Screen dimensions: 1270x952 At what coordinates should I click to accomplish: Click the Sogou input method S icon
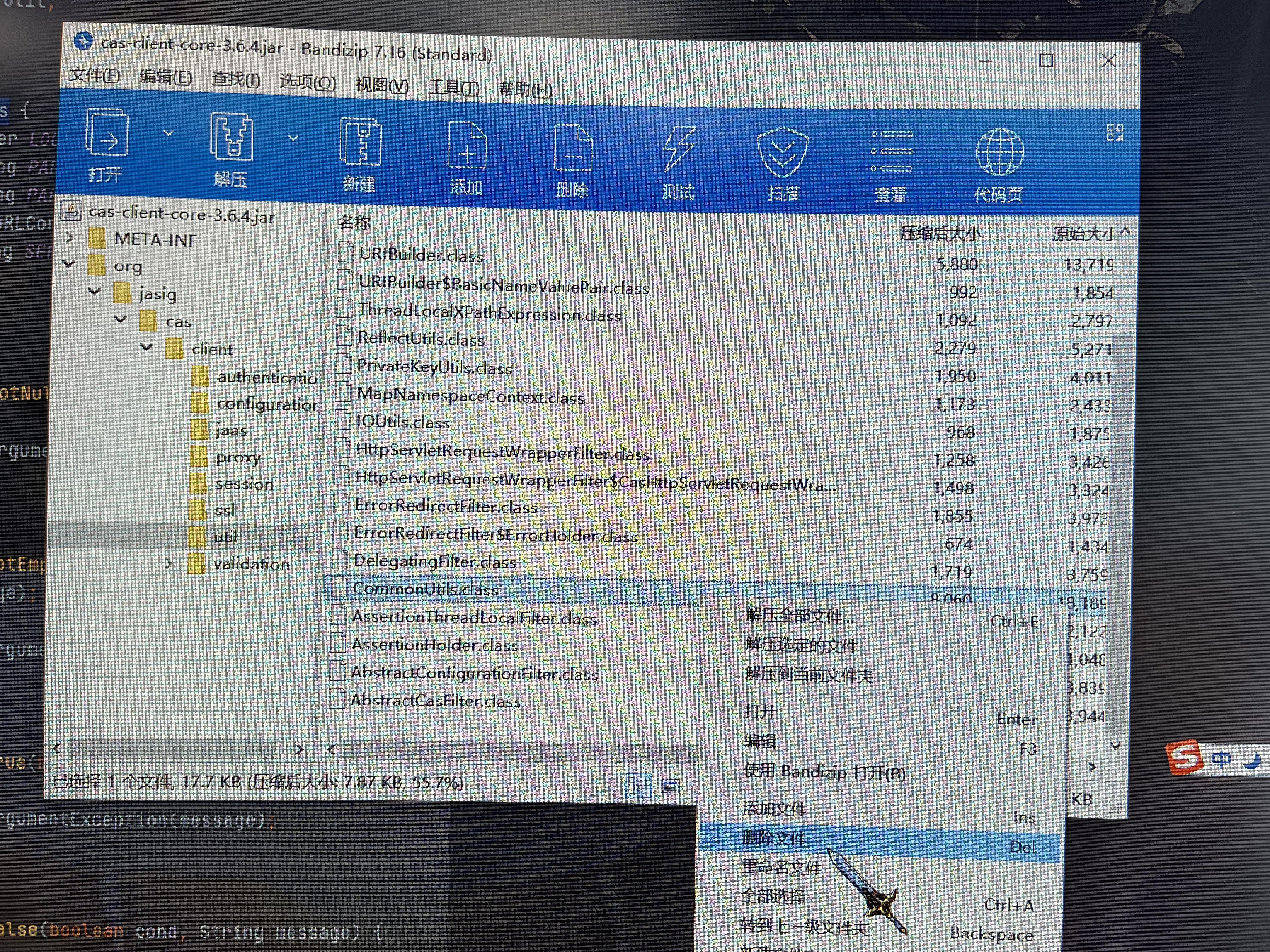pos(1184,757)
